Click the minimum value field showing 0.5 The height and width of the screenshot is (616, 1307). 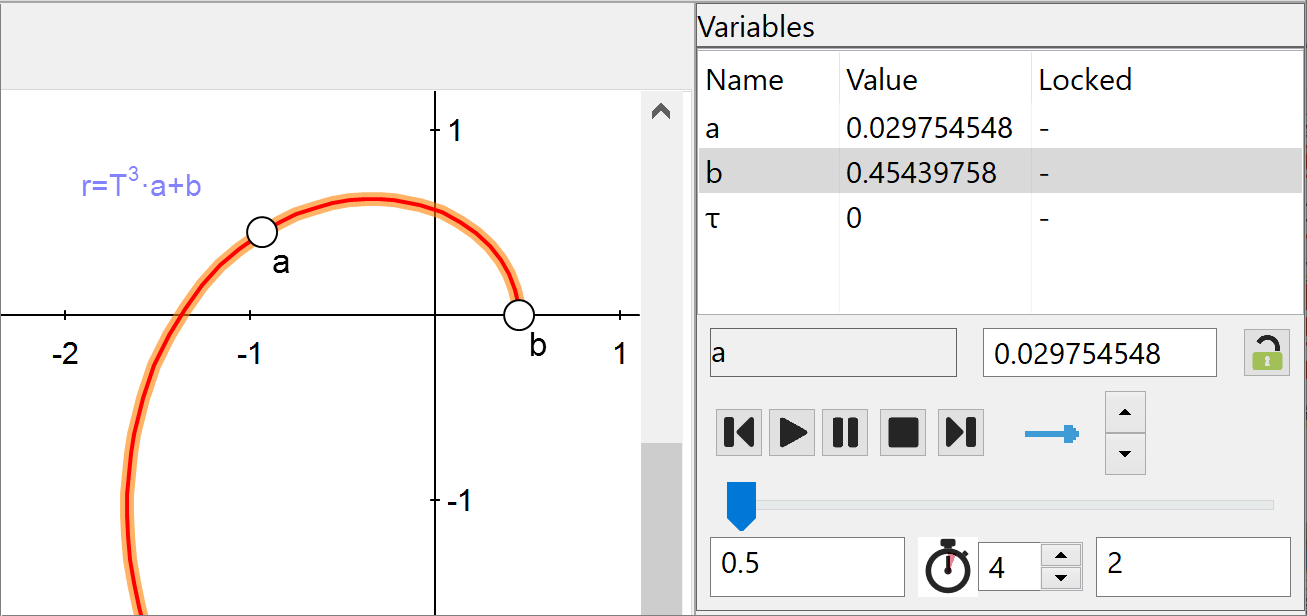pos(806,565)
